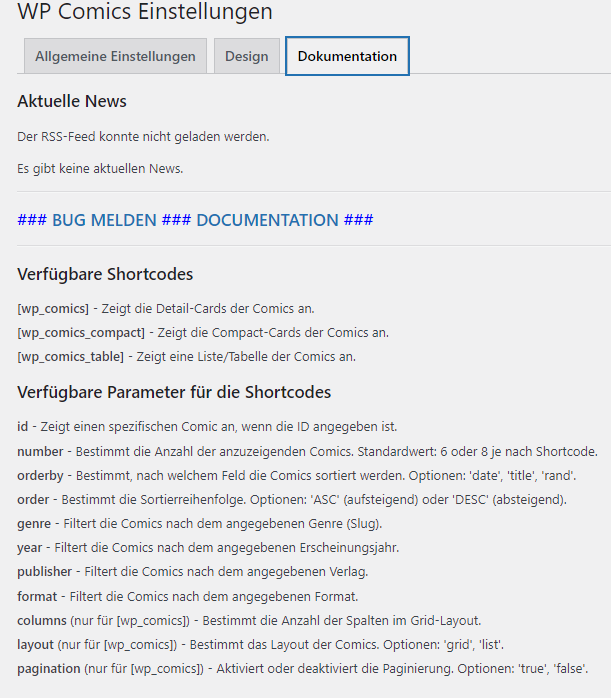The image size is (611, 698).
Task: Select the Dokumentation tab
Action: (x=347, y=56)
